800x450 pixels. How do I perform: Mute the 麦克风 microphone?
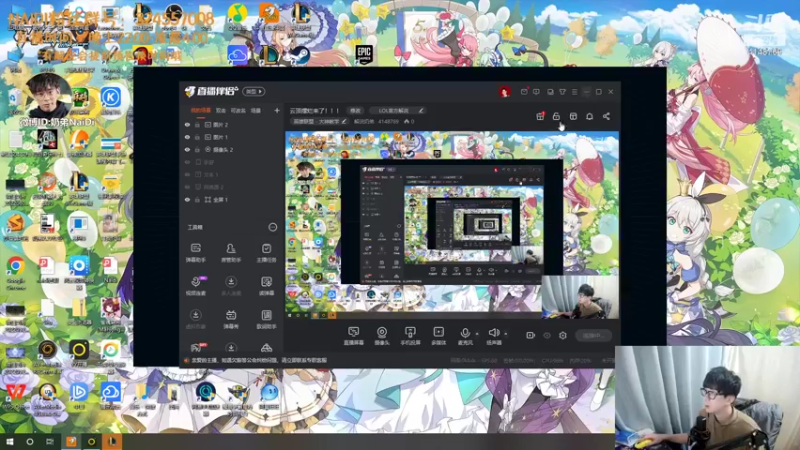pyautogui.click(x=465, y=336)
